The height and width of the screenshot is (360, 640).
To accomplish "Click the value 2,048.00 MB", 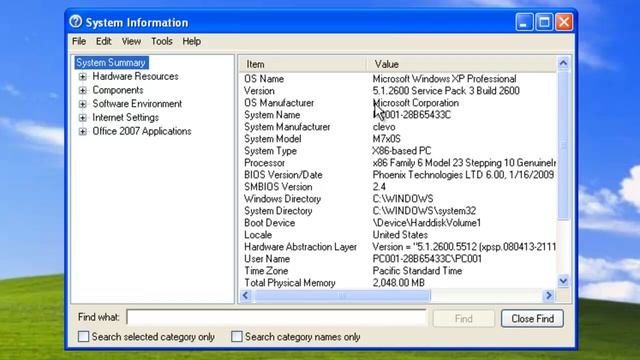I will pos(398,283).
